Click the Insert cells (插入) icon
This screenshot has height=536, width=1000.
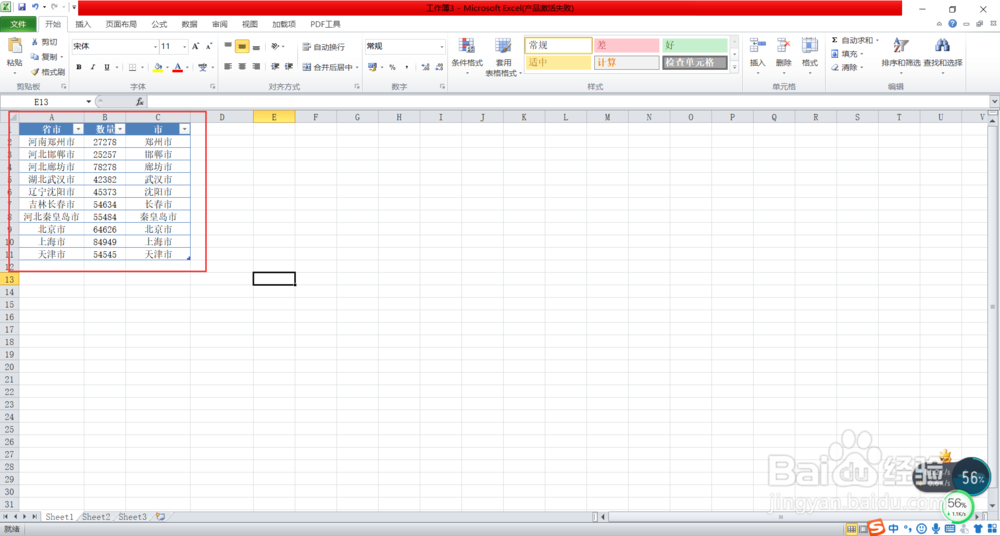pyautogui.click(x=758, y=47)
